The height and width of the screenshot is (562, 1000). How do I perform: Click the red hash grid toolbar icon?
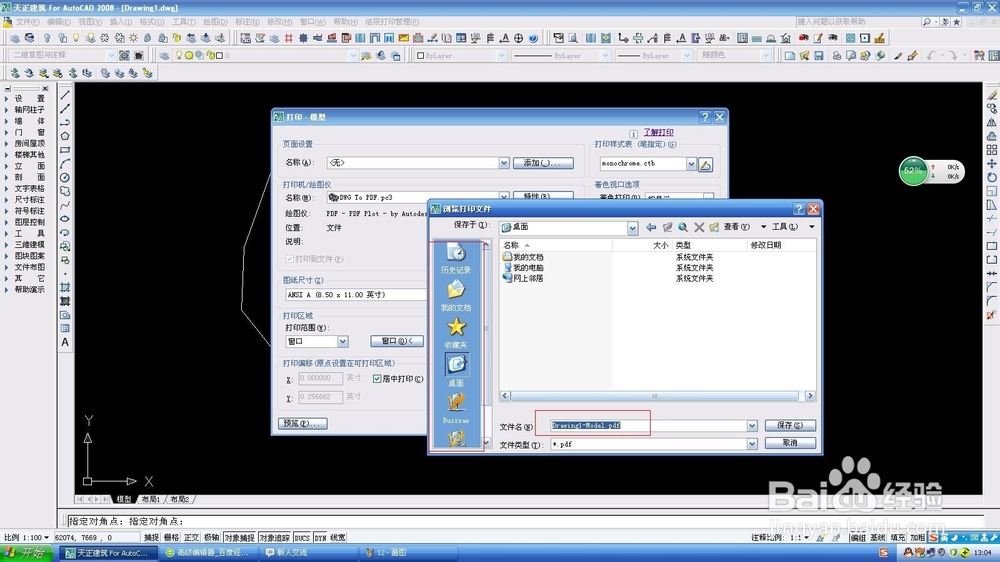(x=289, y=38)
